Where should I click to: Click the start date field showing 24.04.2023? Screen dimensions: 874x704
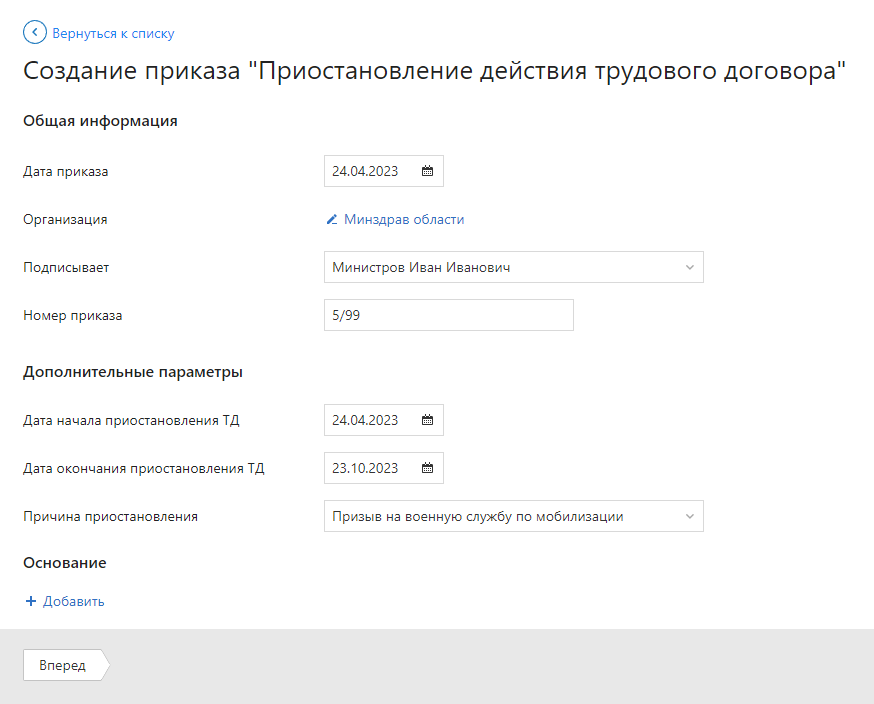(367, 421)
